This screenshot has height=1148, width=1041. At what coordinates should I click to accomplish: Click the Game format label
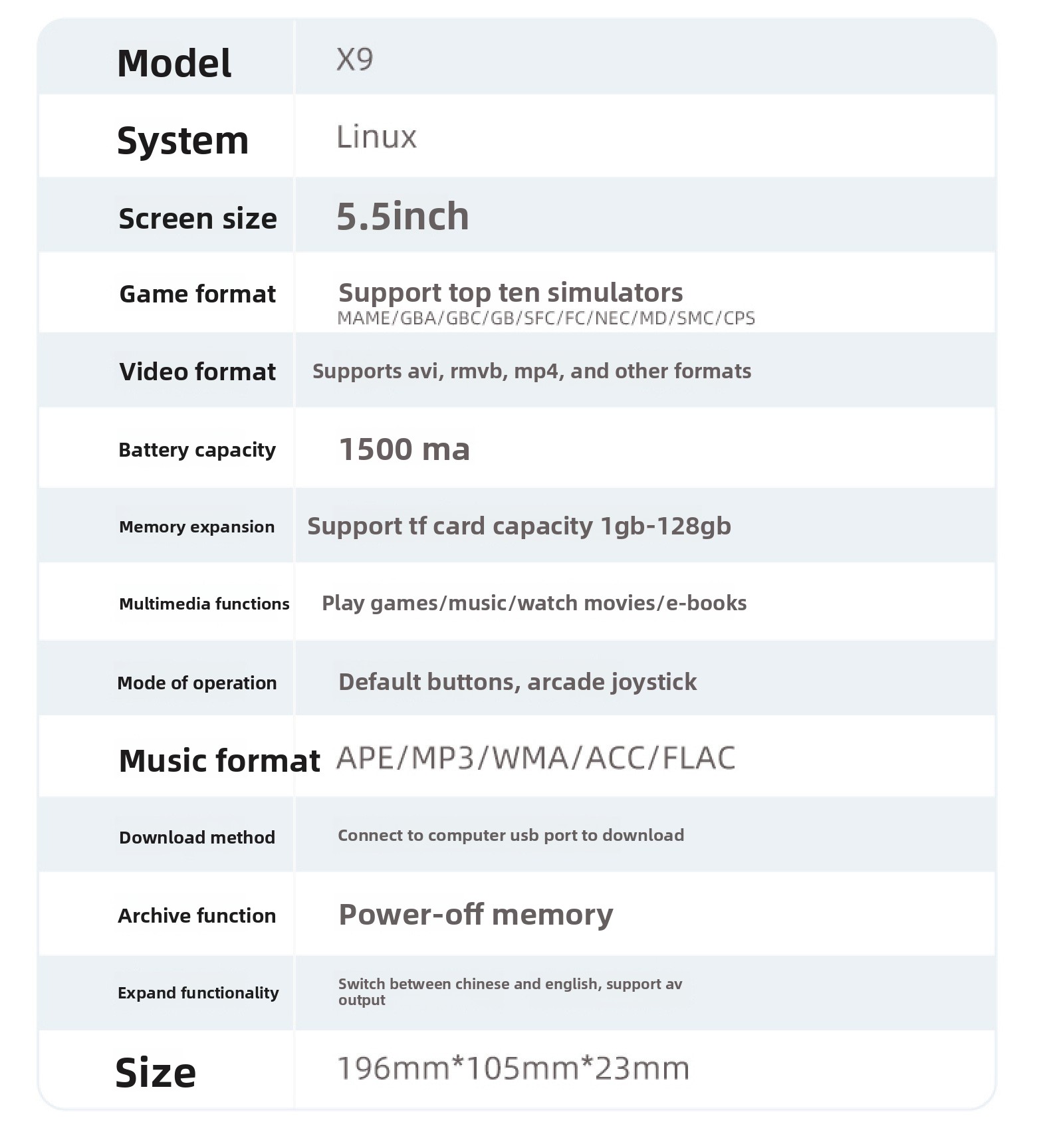(x=197, y=294)
